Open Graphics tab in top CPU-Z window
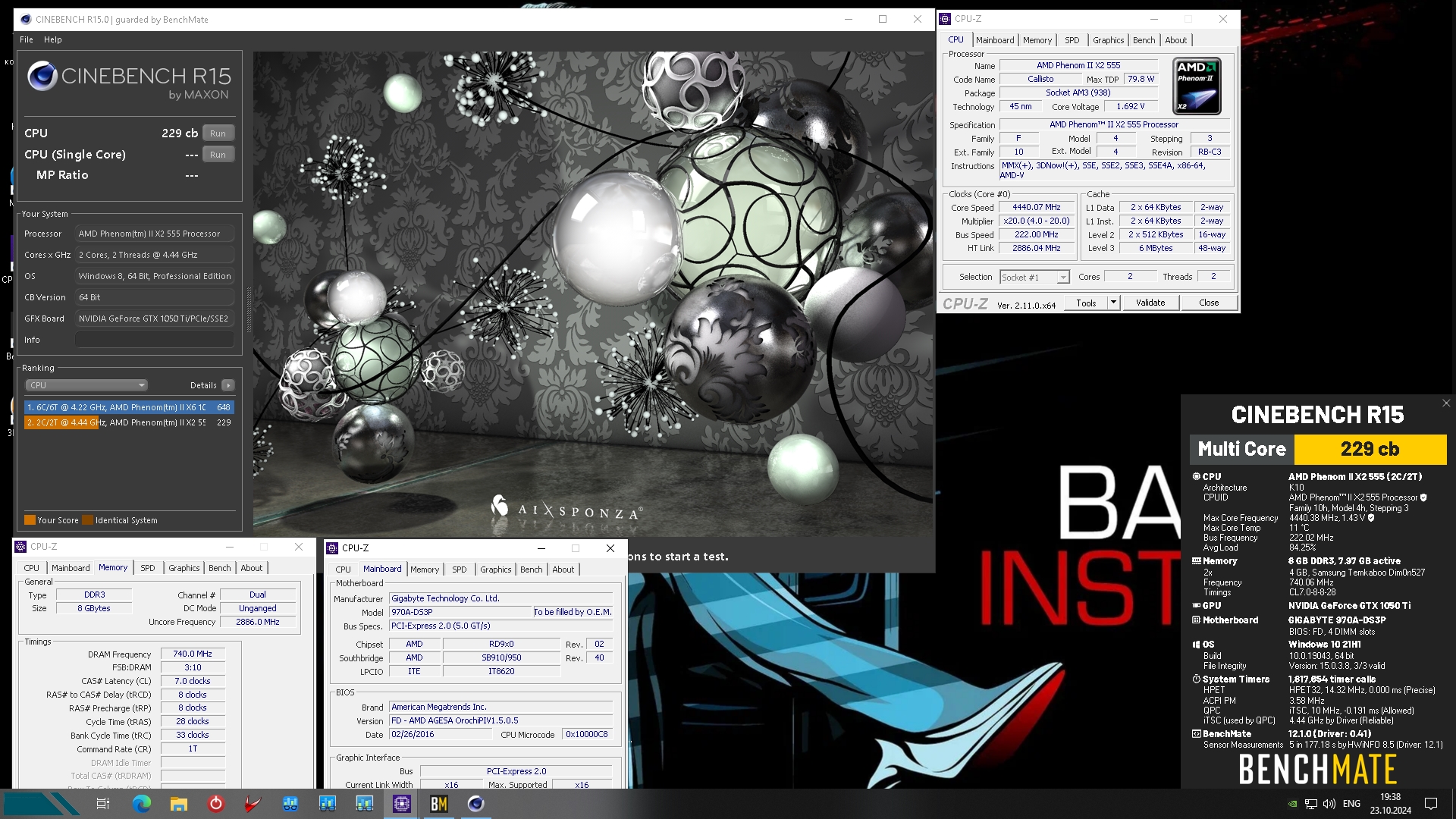 [x=1108, y=40]
